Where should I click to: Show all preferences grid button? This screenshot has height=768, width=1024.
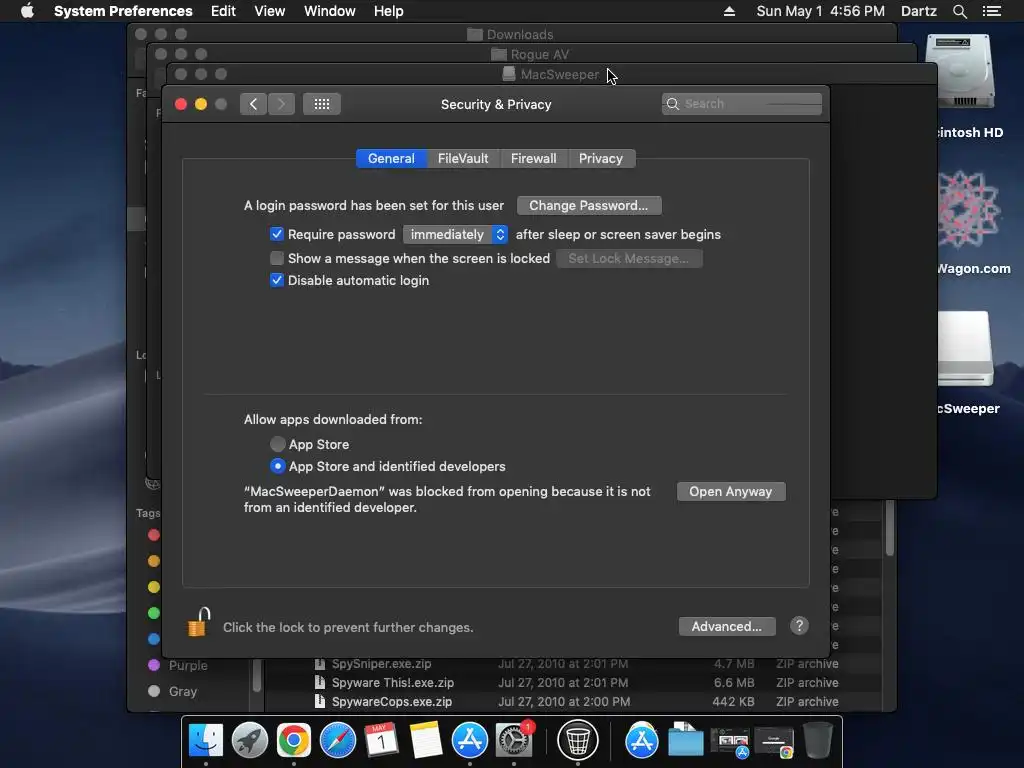coord(322,104)
